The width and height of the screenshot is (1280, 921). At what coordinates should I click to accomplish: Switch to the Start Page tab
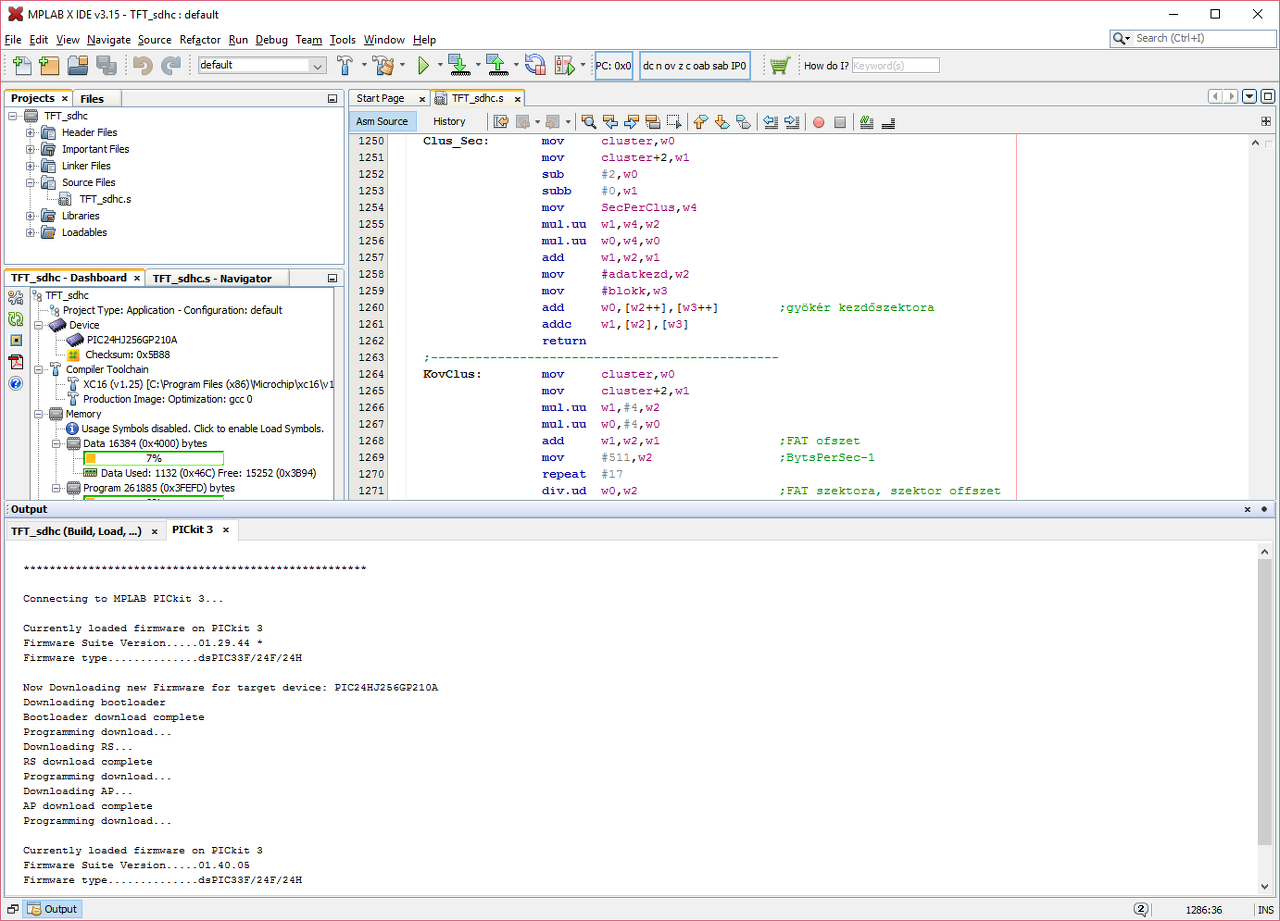[380, 98]
